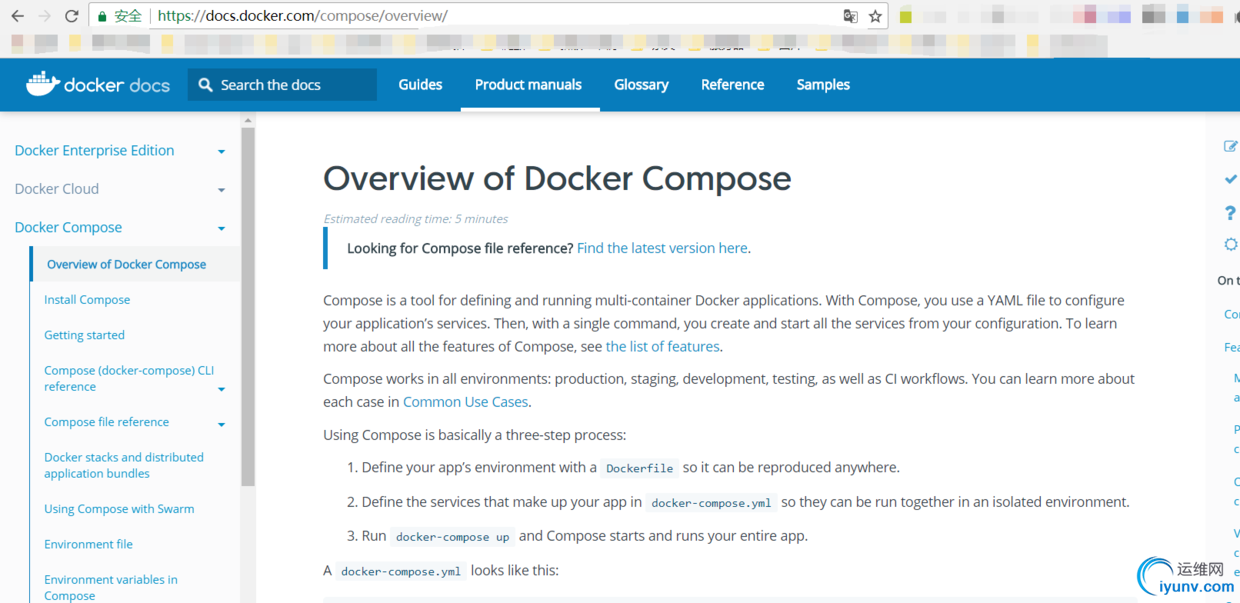
Task: Select the Product manuals tab
Action: click(528, 85)
